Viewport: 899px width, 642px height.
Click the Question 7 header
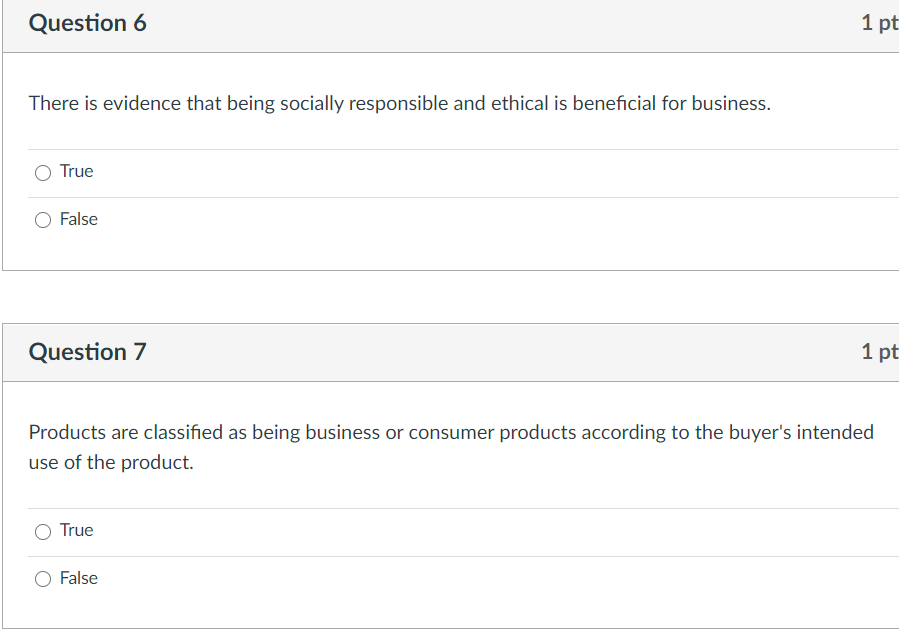(x=88, y=352)
